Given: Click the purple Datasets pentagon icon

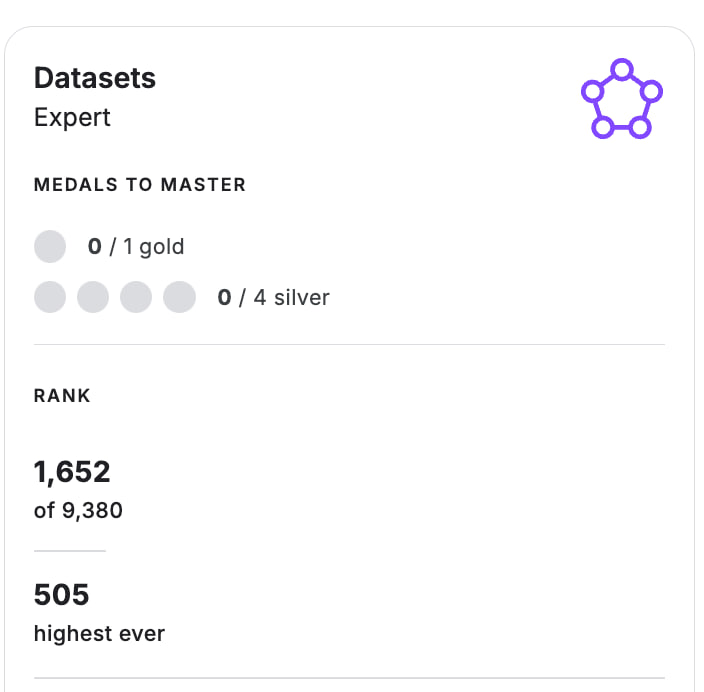Looking at the screenshot, I should coord(621,99).
